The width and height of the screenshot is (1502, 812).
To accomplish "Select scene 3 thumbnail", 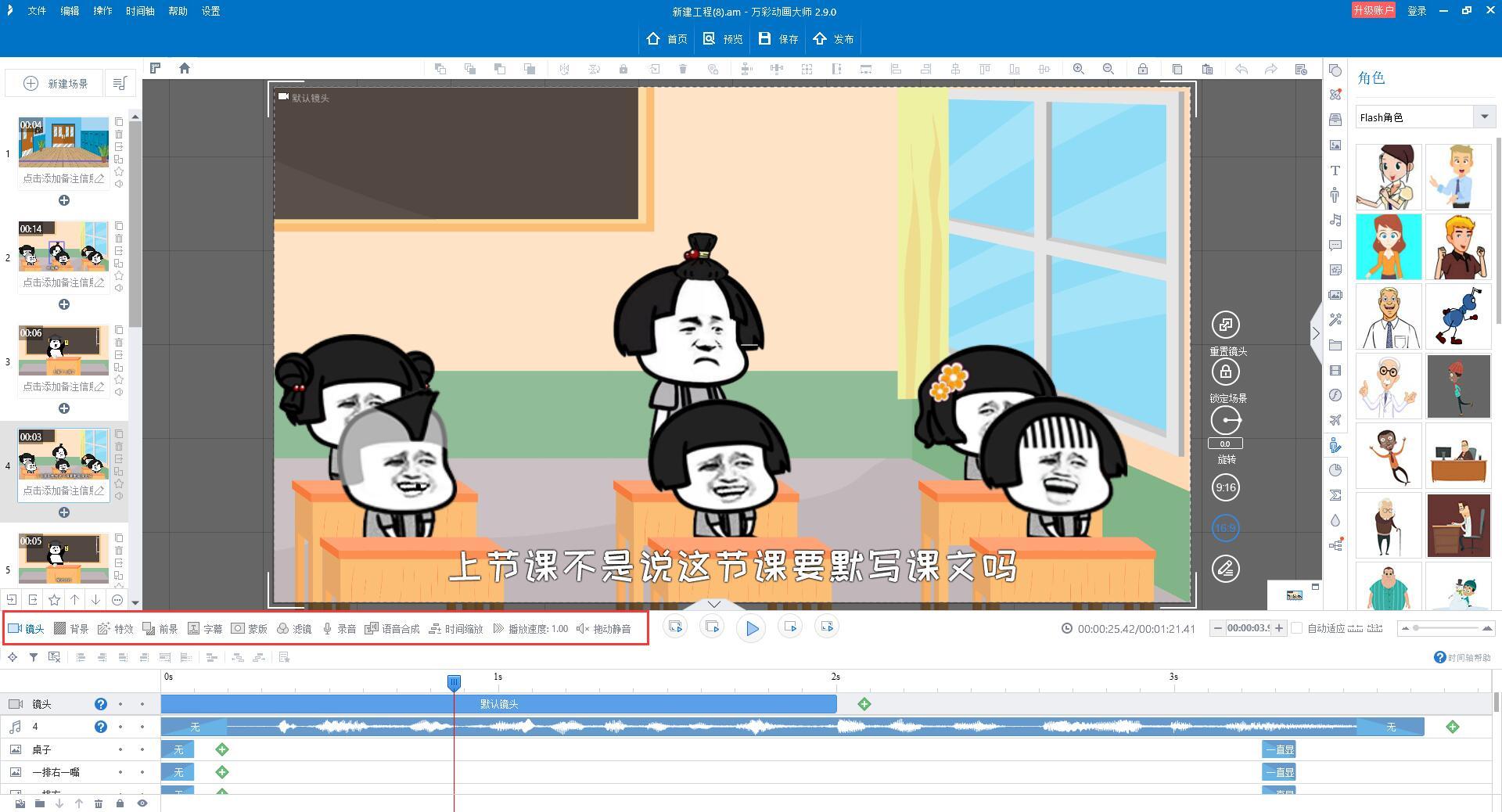I will click(x=63, y=350).
